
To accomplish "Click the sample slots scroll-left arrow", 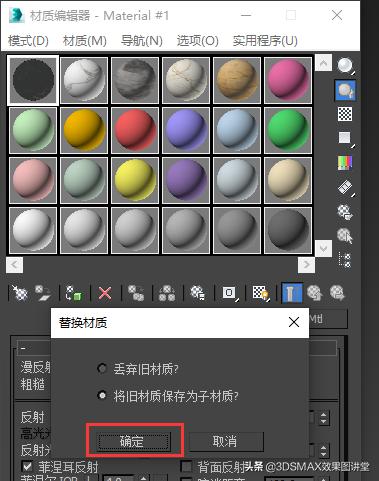I will (14, 265).
